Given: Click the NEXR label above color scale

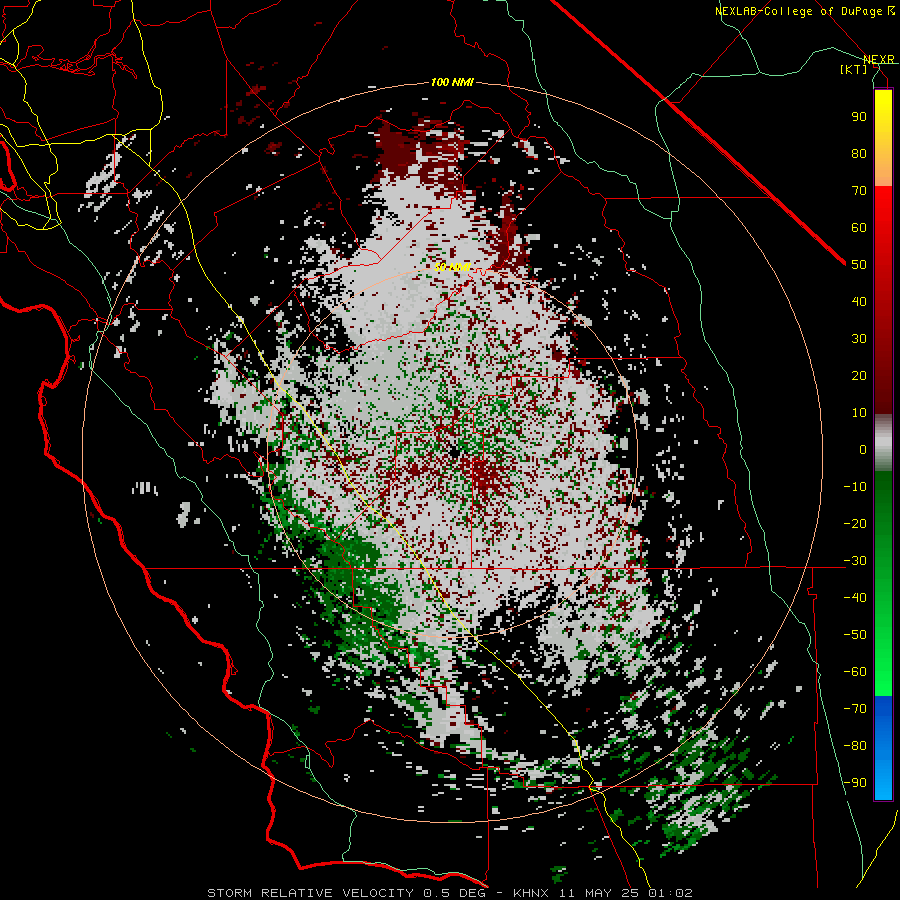Looking at the screenshot, I should 879,60.
